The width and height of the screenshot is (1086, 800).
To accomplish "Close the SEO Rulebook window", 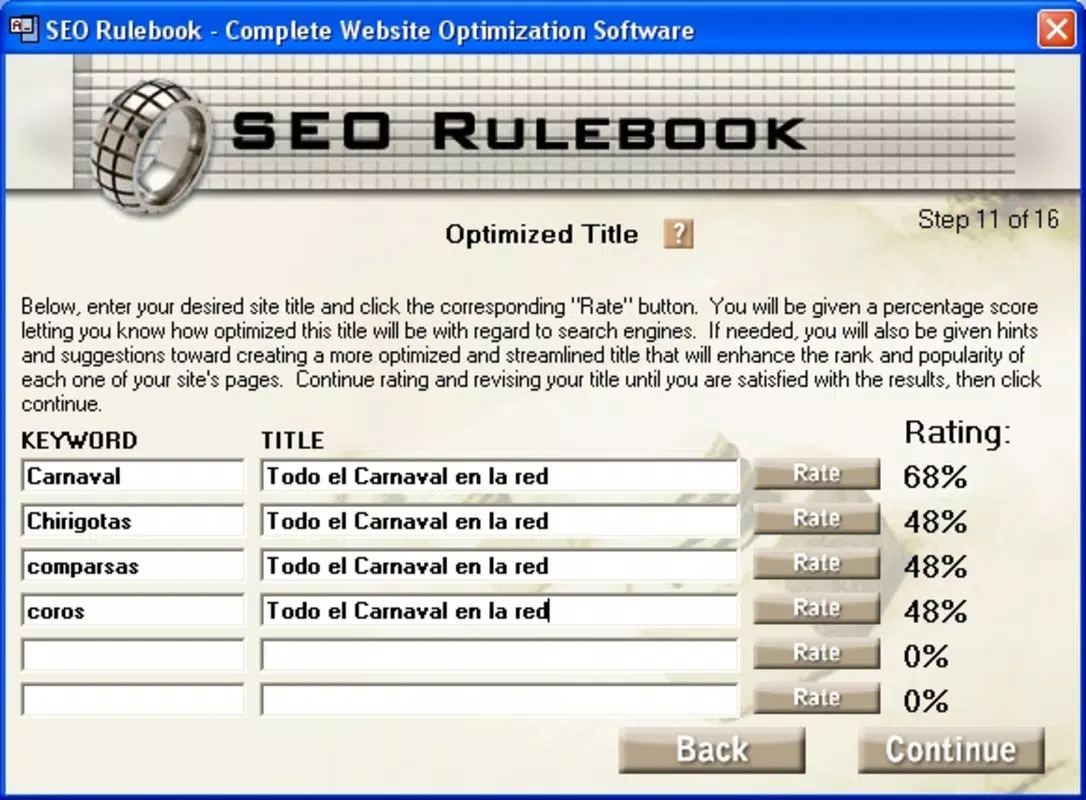I will [x=1056, y=29].
